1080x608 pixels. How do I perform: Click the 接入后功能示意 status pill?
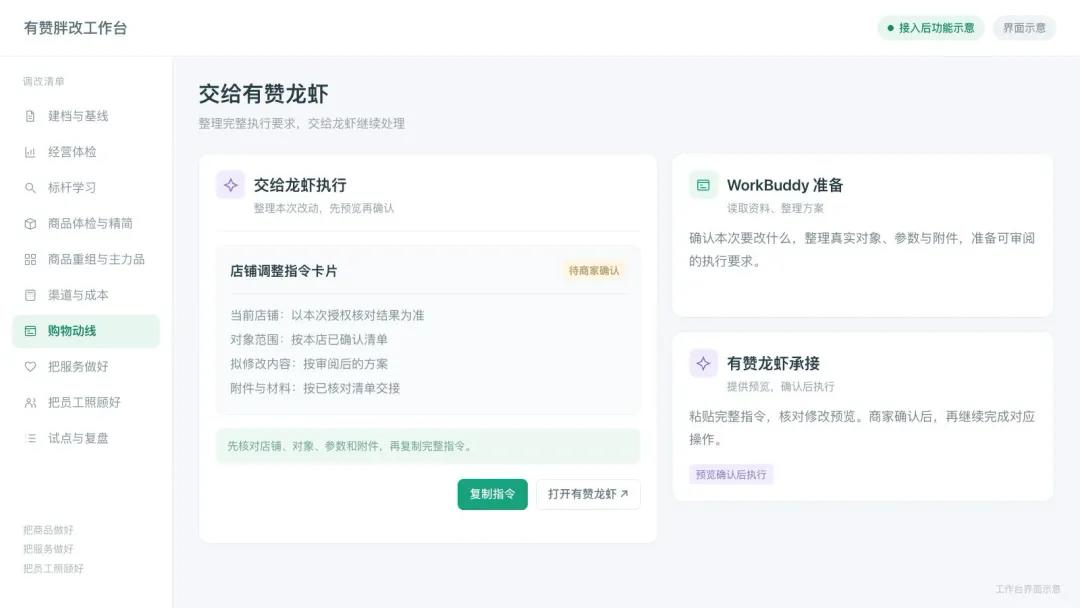point(931,28)
